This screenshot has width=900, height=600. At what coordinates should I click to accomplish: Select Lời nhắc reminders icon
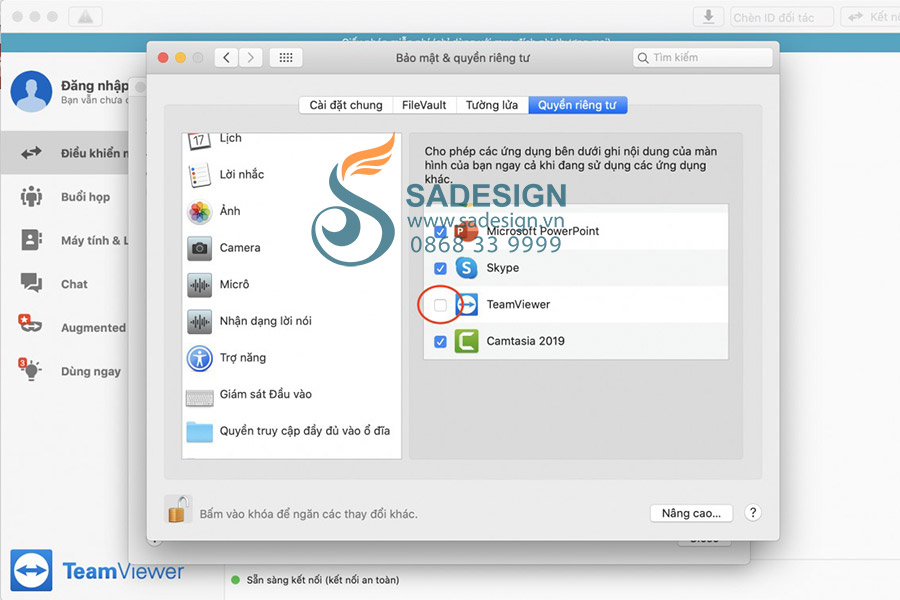(x=199, y=175)
